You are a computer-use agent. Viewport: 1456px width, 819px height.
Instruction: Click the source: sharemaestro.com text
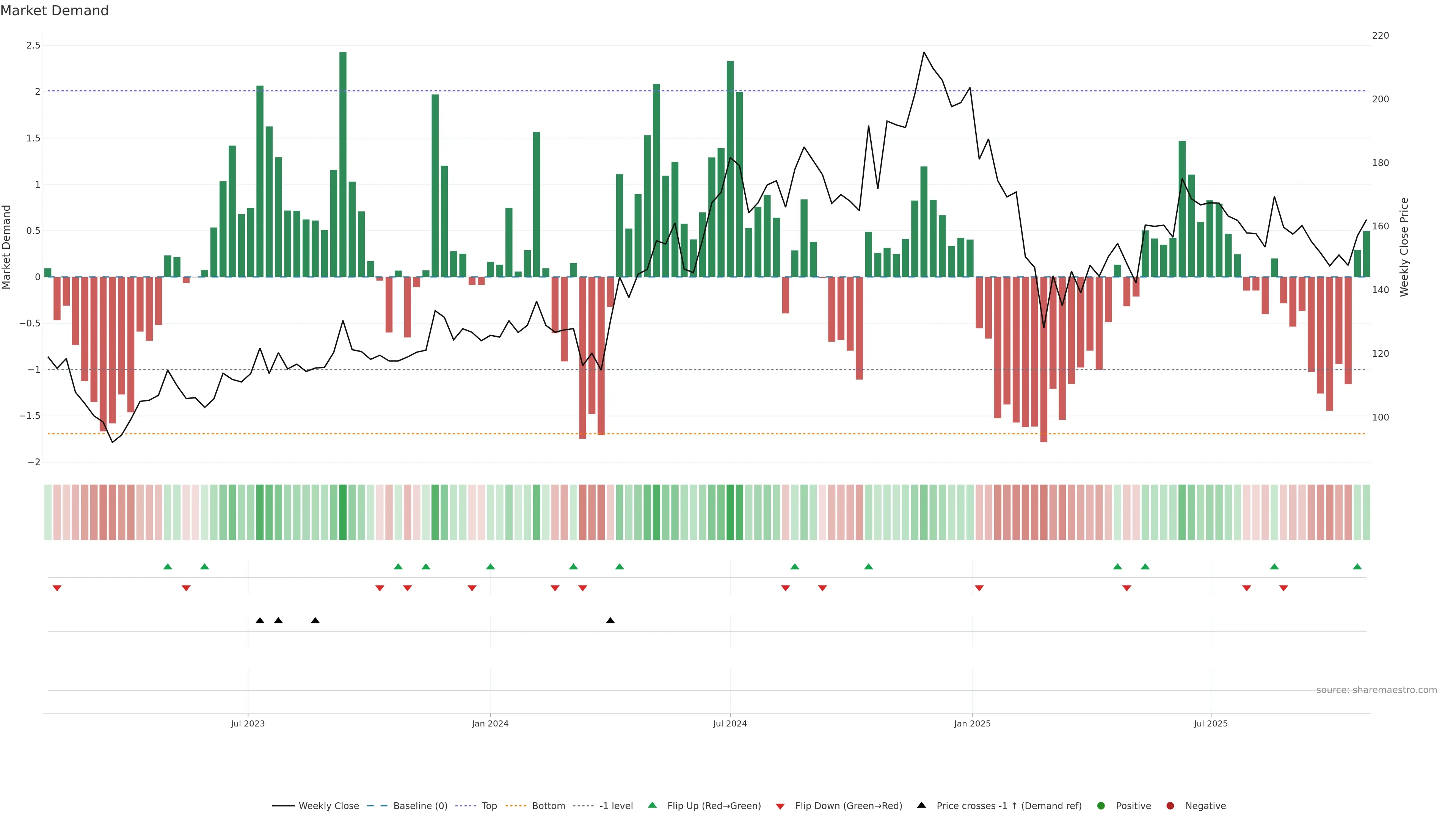[x=1376, y=690]
